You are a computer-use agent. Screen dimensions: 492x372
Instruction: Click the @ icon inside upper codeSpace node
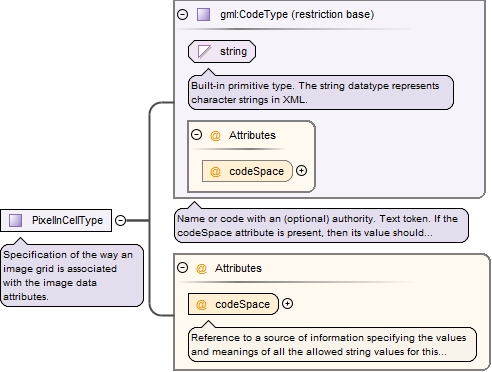click(215, 171)
